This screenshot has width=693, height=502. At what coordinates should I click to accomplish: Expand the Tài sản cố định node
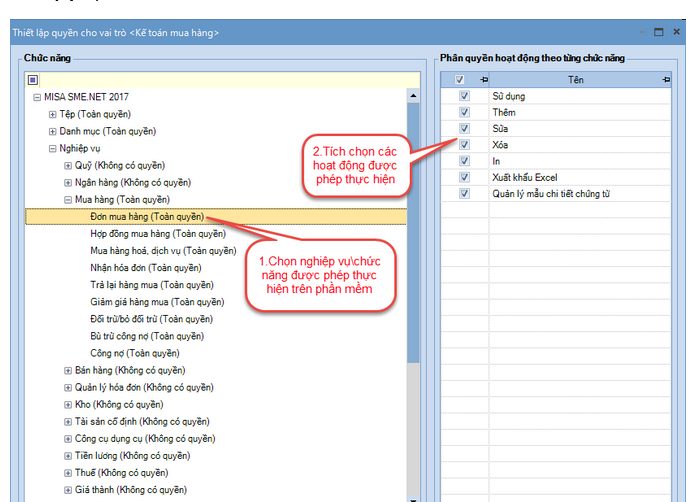[x=68, y=422]
